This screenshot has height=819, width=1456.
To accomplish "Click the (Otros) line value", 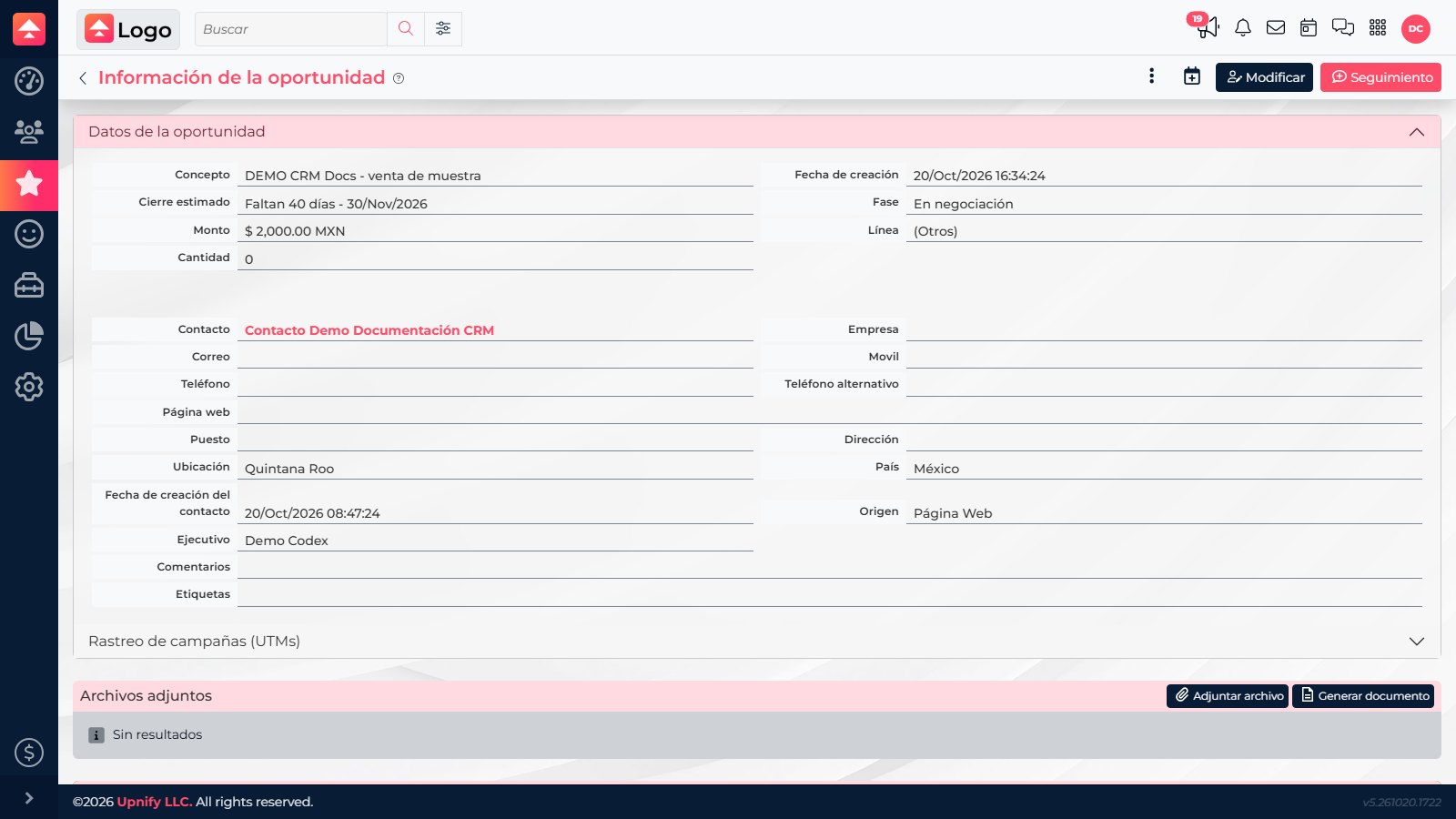I will [935, 231].
